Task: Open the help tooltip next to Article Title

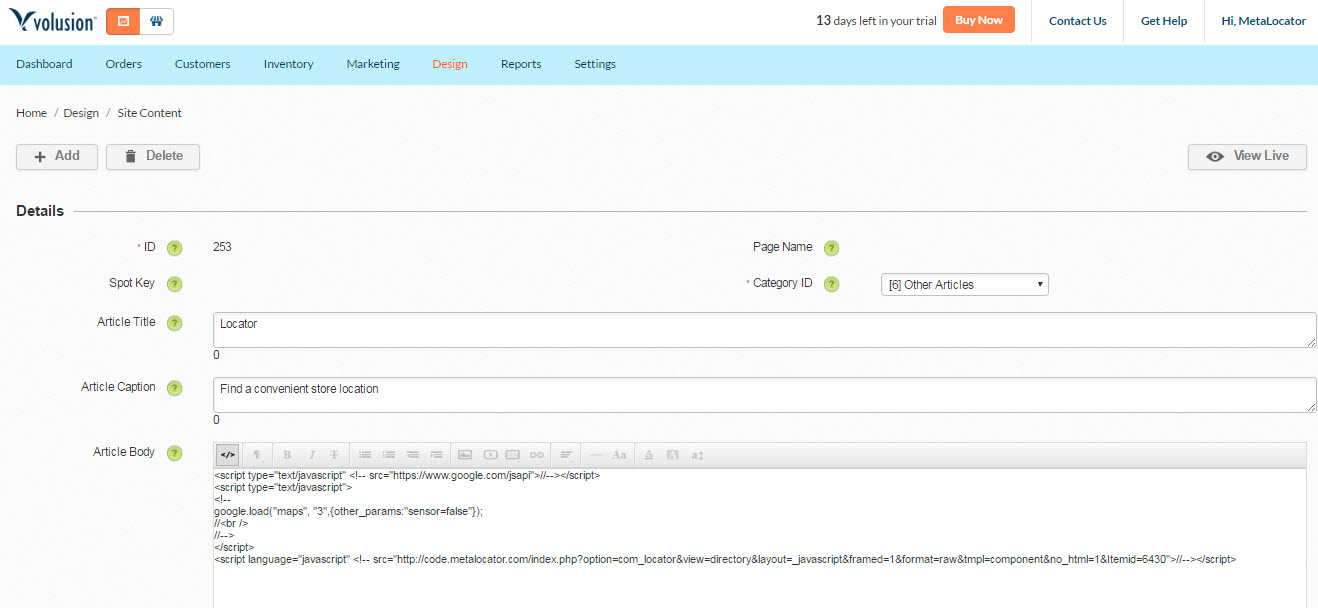Action: point(175,323)
